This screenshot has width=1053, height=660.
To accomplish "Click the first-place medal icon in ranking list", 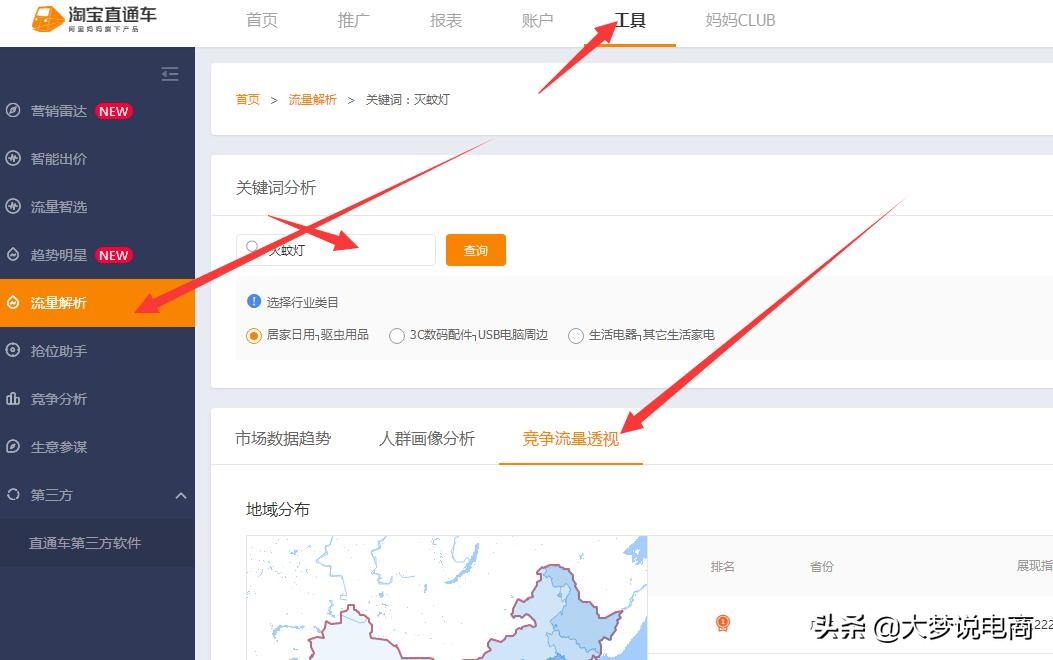I will pyautogui.click(x=722, y=623).
